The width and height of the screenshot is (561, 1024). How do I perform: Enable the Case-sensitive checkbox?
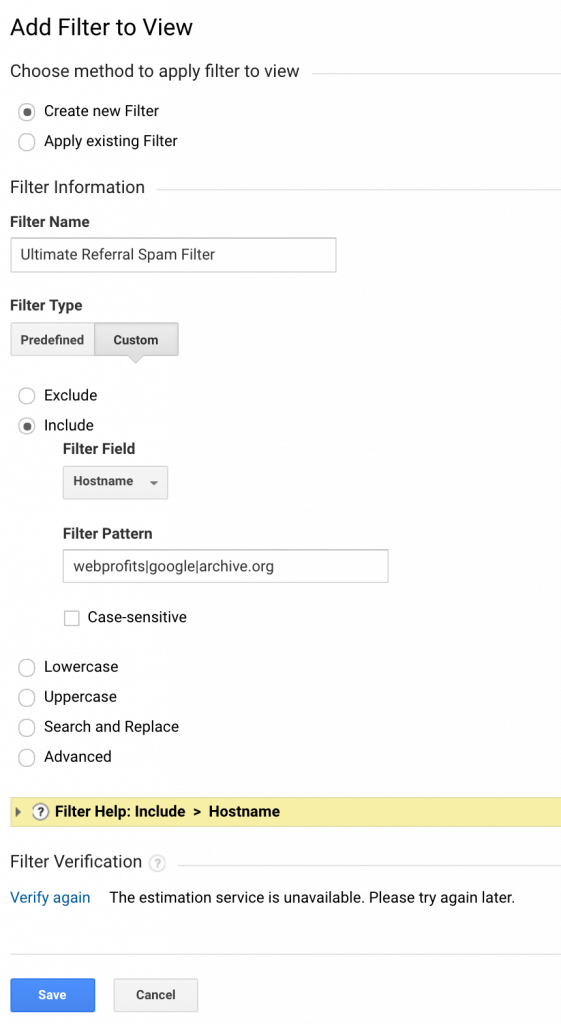tap(72, 618)
